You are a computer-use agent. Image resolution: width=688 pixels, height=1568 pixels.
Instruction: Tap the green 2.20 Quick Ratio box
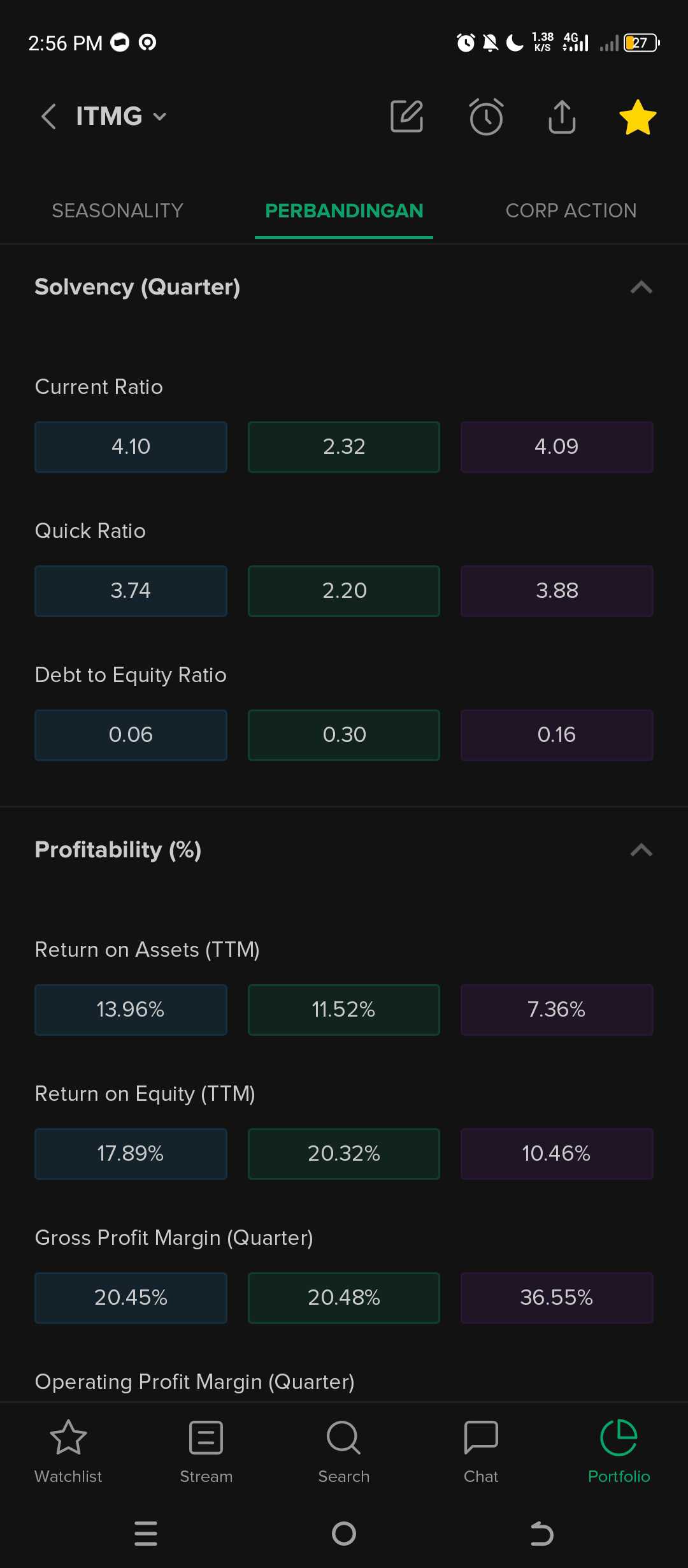coord(344,591)
